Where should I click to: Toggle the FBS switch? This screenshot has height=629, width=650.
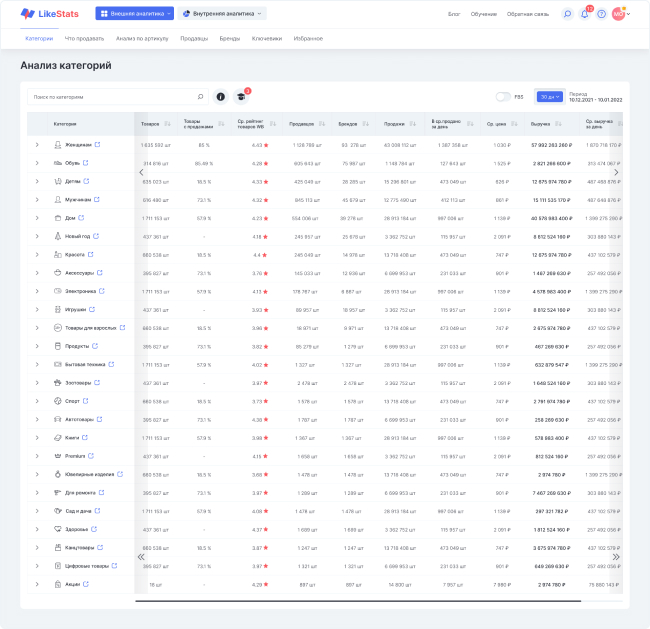pos(503,97)
